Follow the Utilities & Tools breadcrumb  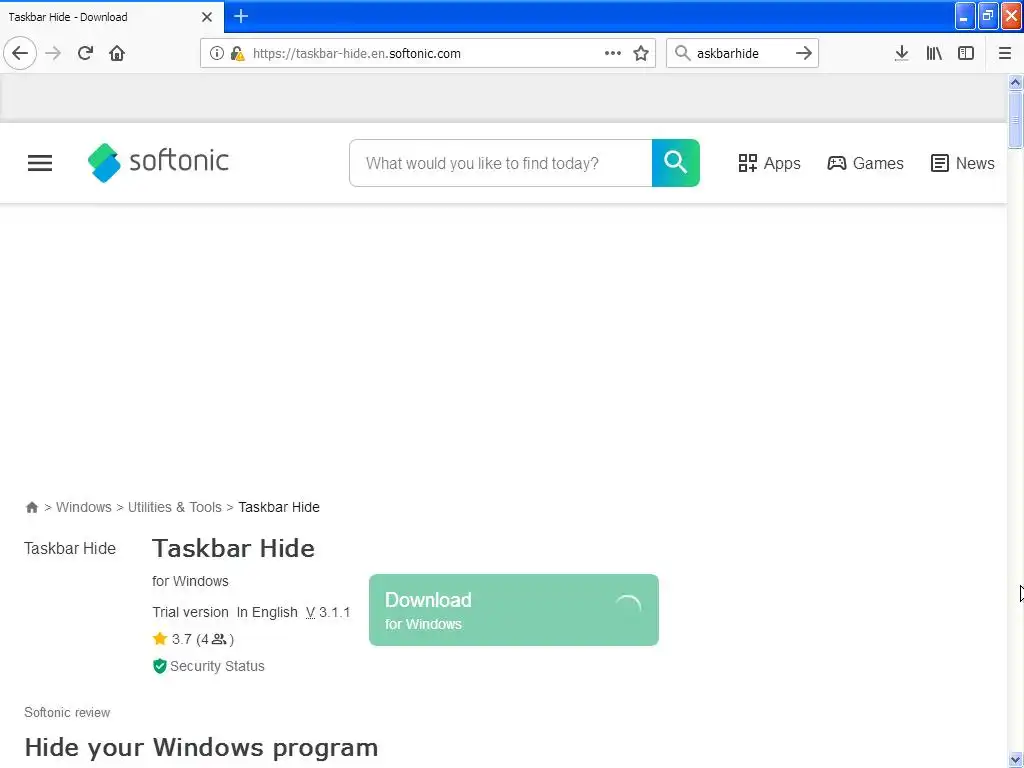coord(174,507)
